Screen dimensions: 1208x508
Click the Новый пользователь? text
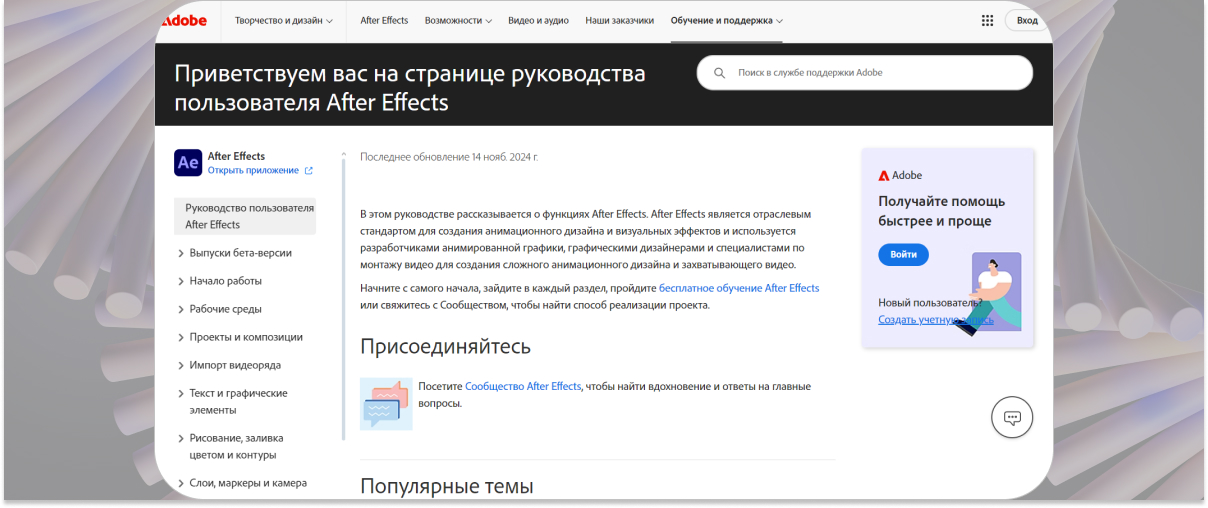click(x=930, y=302)
